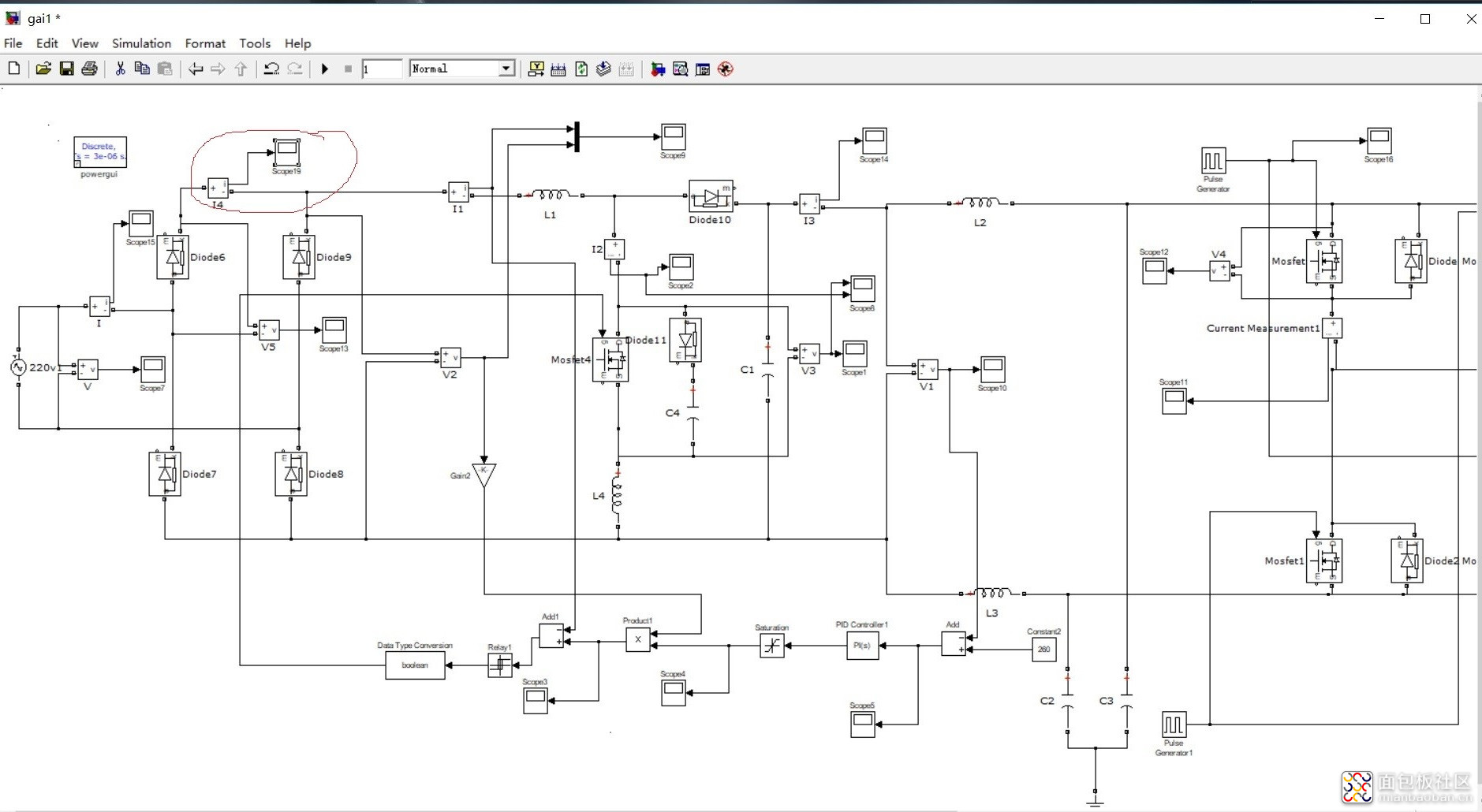
Task: Select the 220v AC voltage source
Action: (x=19, y=367)
